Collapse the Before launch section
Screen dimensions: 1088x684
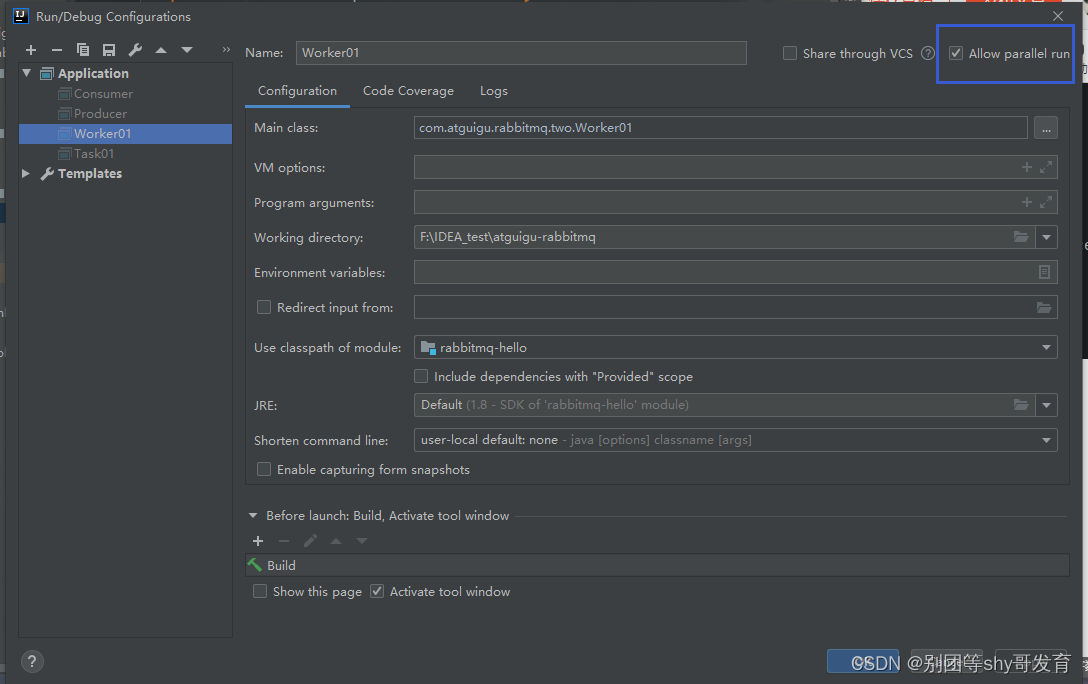(253, 515)
